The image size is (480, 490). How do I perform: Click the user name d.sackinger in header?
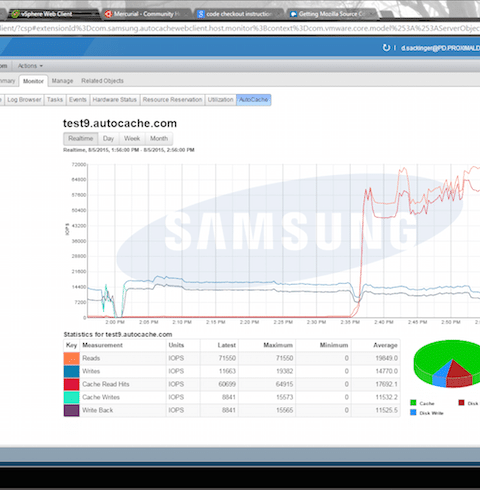point(440,48)
